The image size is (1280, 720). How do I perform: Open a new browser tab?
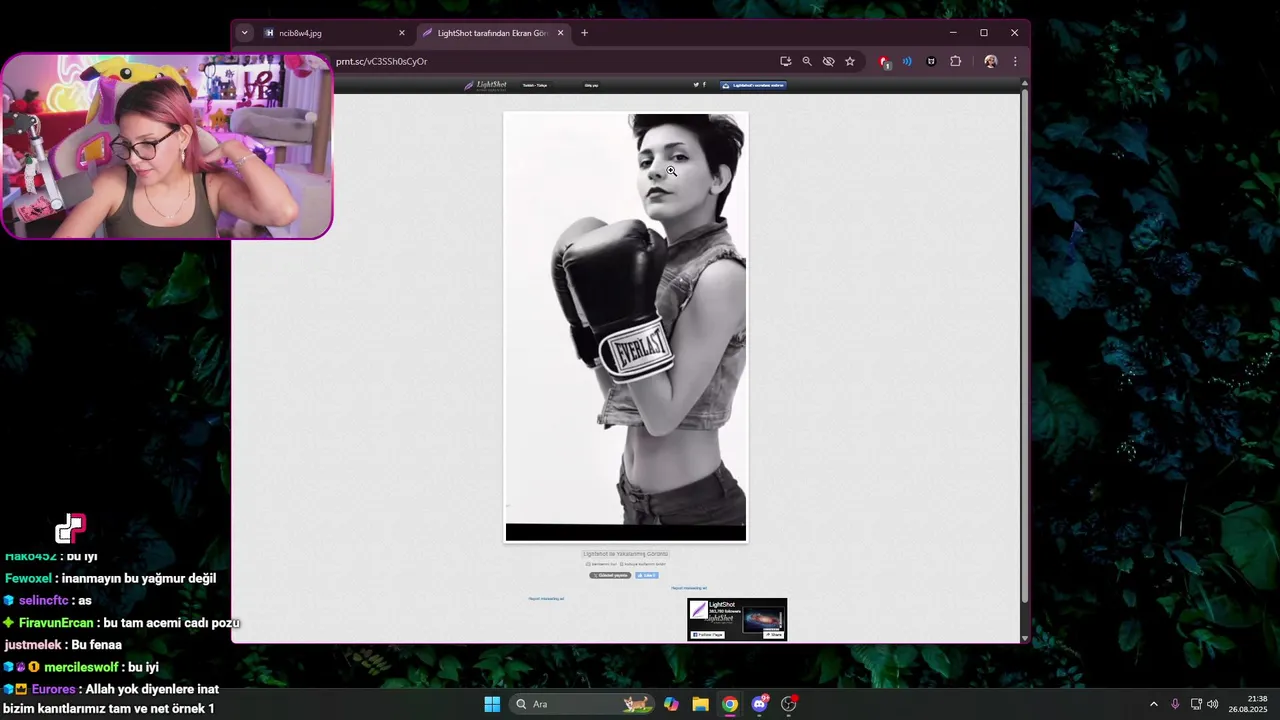click(x=585, y=33)
